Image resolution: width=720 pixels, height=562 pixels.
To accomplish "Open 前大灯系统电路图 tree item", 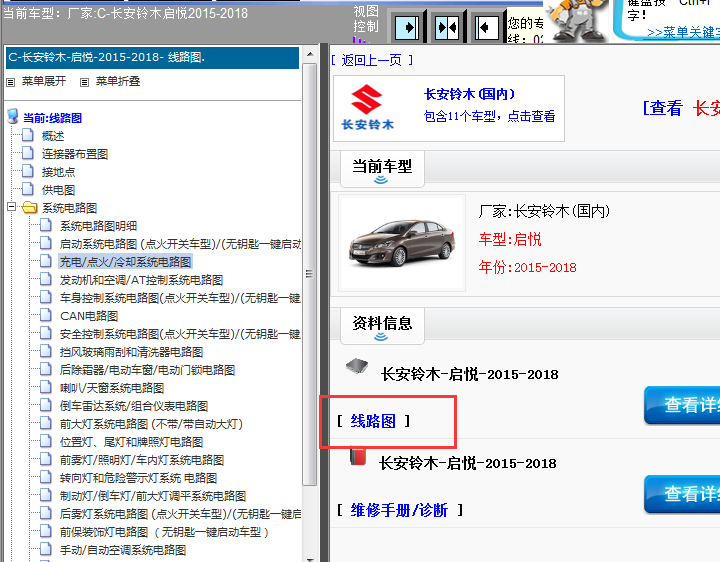I will (151, 423).
